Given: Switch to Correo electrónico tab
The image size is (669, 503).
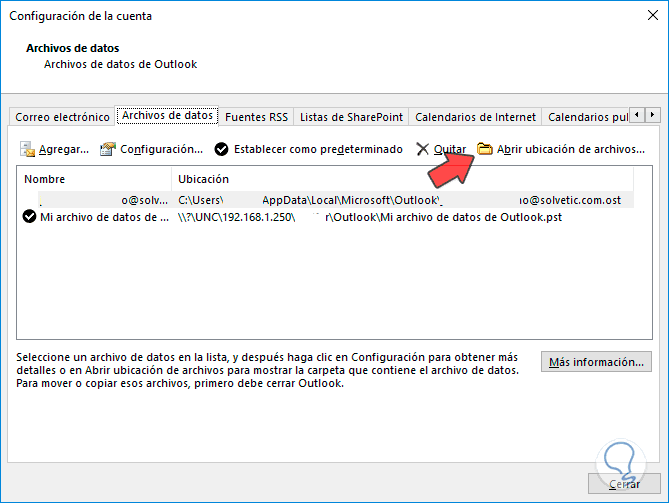Looking at the screenshot, I should [62, 117].
